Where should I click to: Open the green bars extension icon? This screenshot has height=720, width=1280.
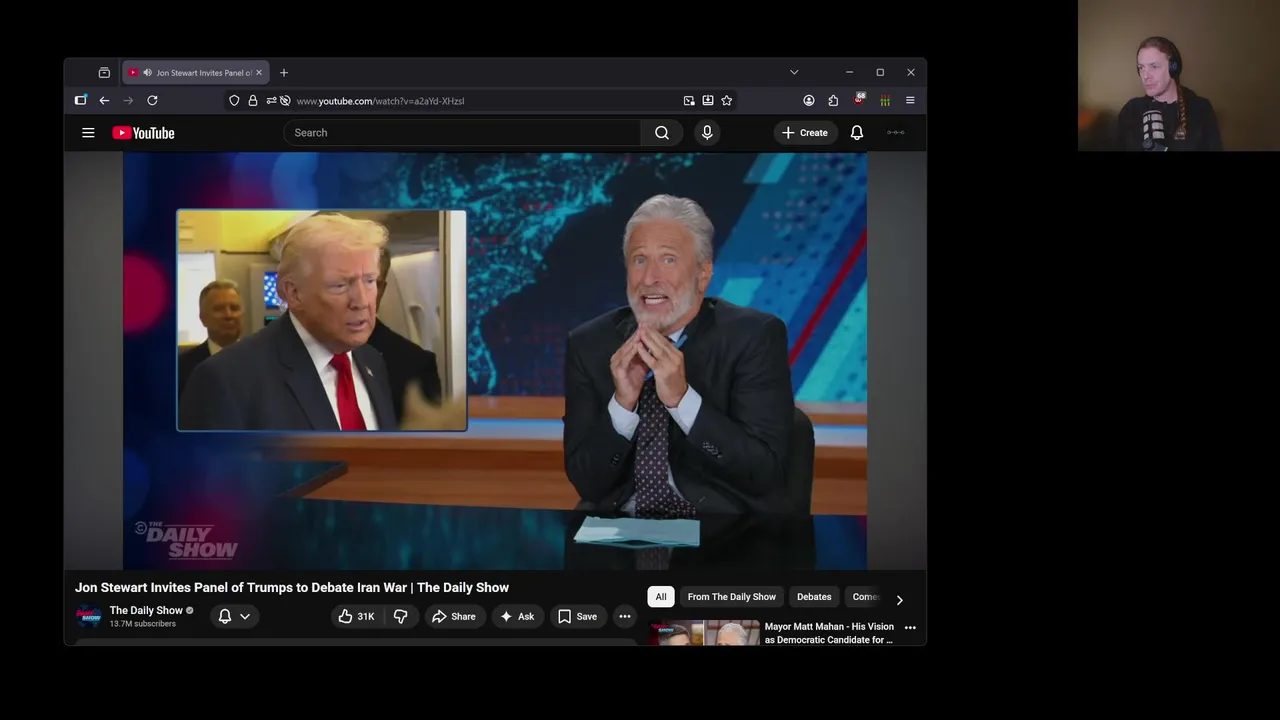(885, 101)
